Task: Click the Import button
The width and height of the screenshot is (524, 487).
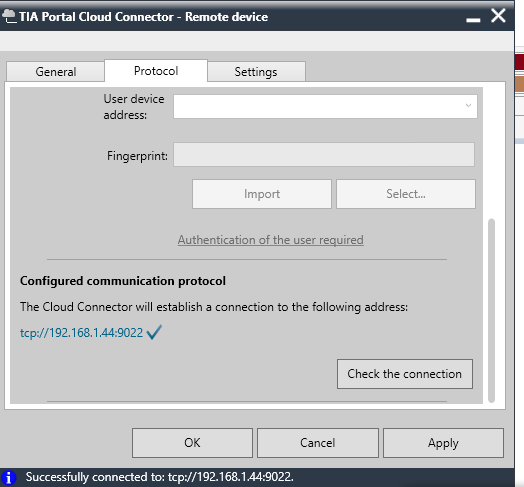Action: [x=262, y=194]
